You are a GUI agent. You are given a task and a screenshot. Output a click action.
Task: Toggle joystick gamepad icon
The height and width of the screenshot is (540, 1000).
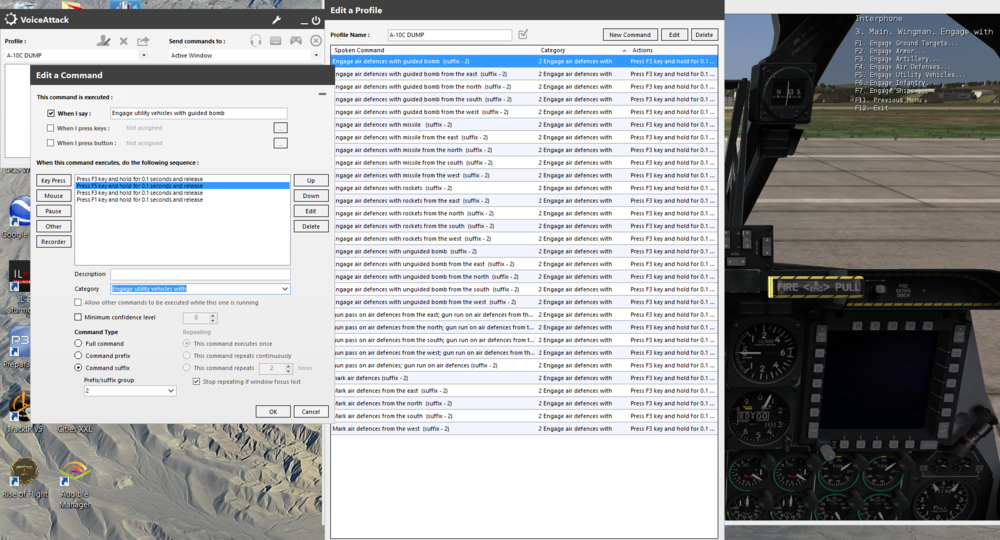pos(295,41)
